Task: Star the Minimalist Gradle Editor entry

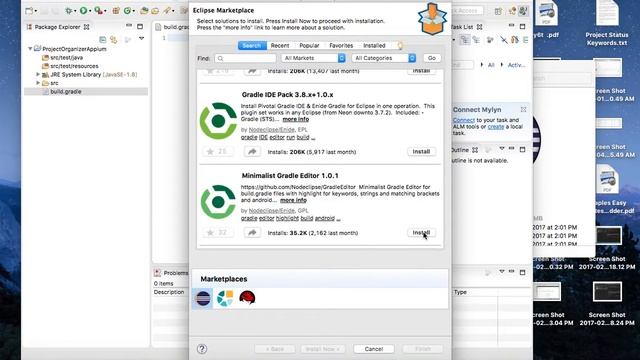Action: click(x=218, y=233)
